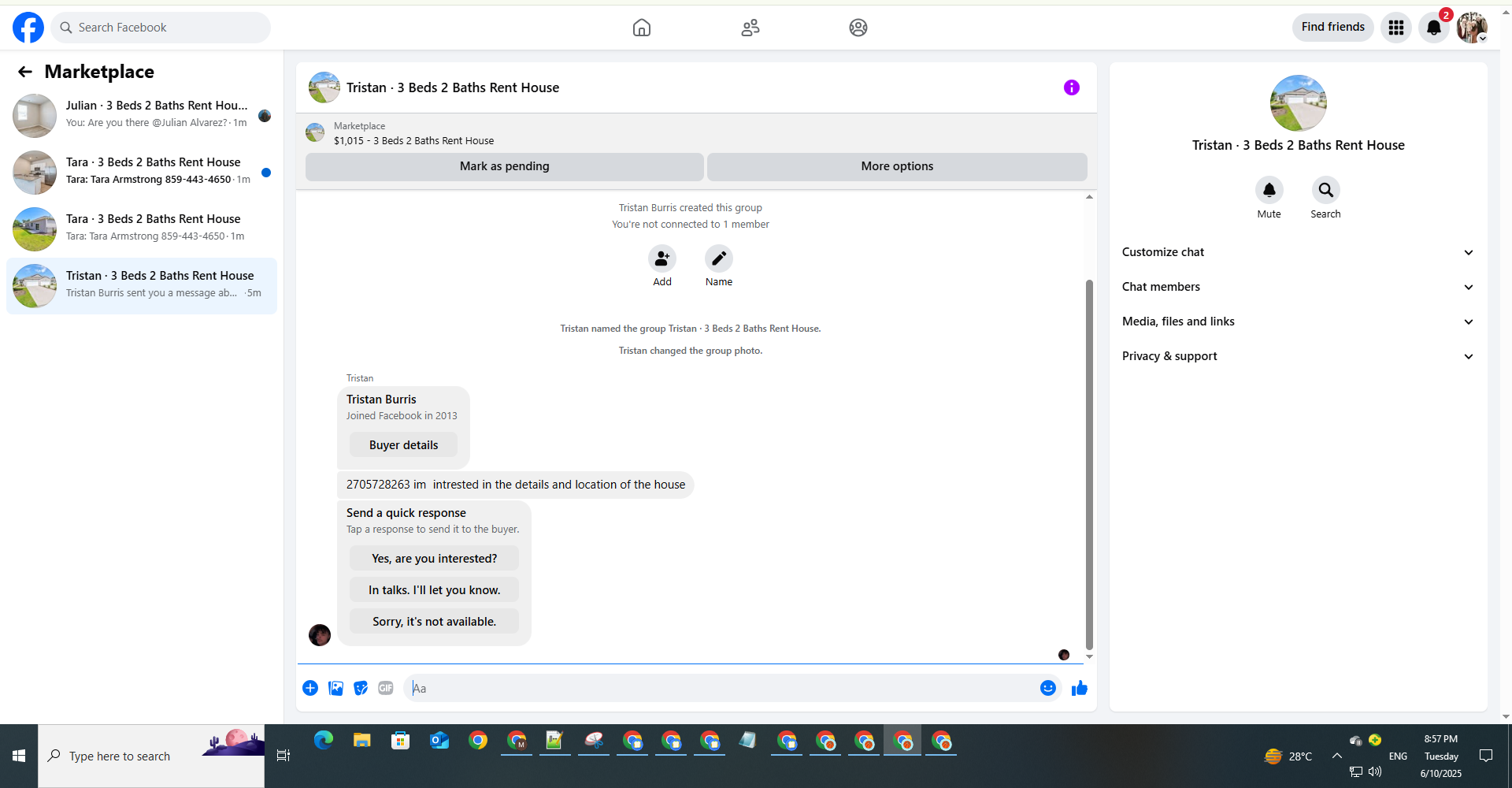Send quick reply In talks. I'll let you know.

tap(434, 590)
